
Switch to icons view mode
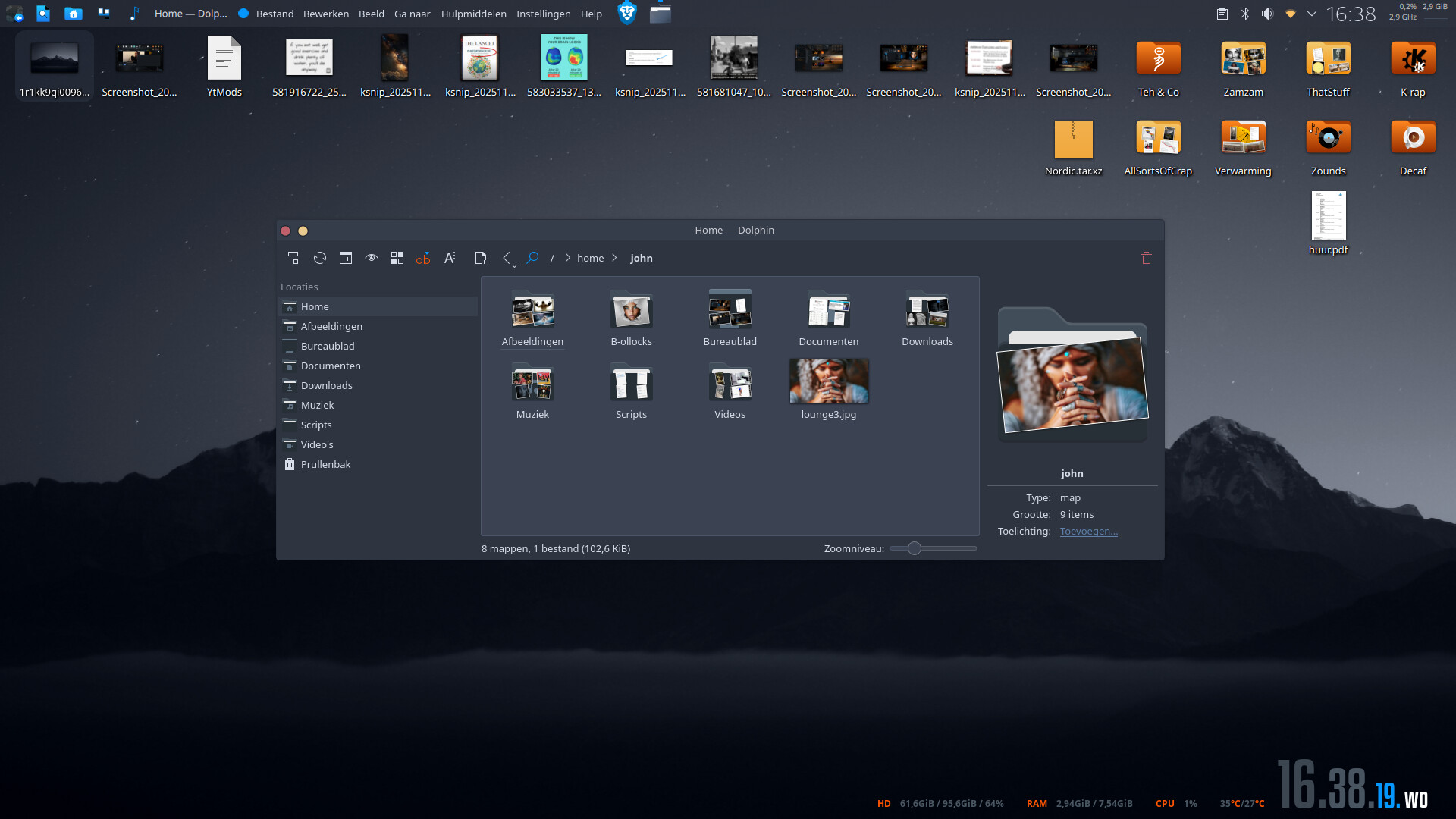tap(397, 258)
